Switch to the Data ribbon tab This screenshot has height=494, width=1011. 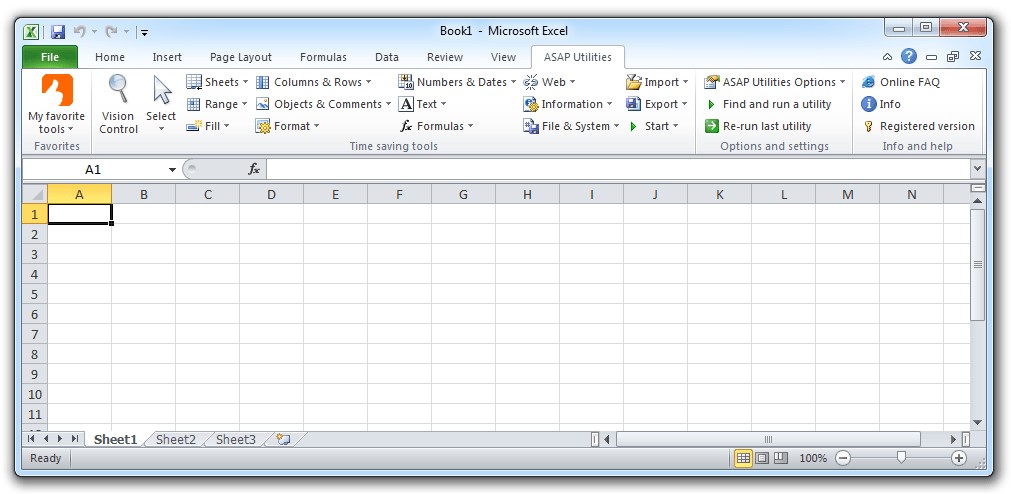click(x=387, y=57)
